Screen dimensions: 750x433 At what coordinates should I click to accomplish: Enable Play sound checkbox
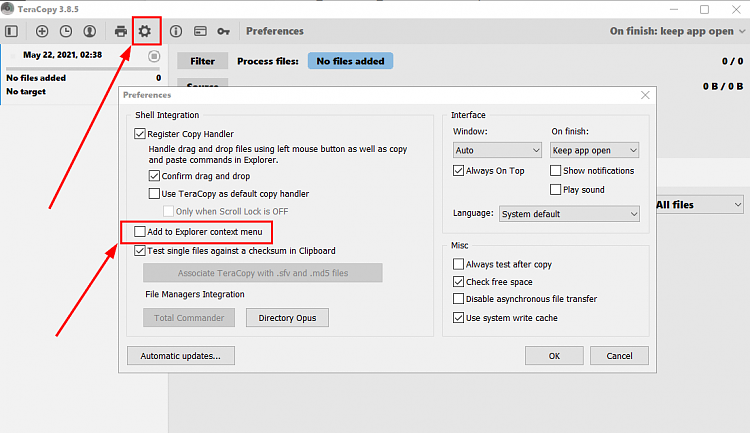click(x=555, y=189)
